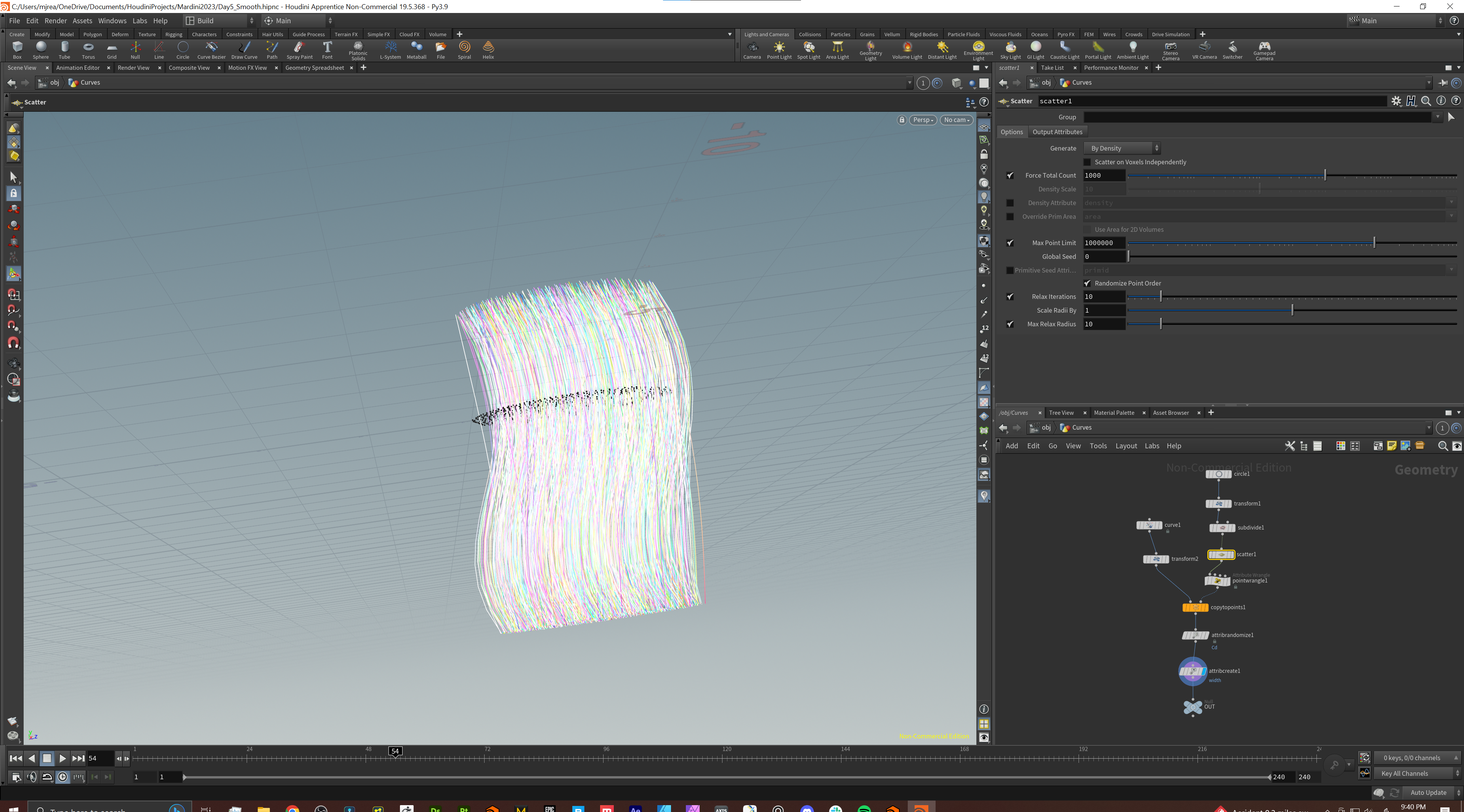Select the copytopoints1 node

click(x=1195, y=607)
